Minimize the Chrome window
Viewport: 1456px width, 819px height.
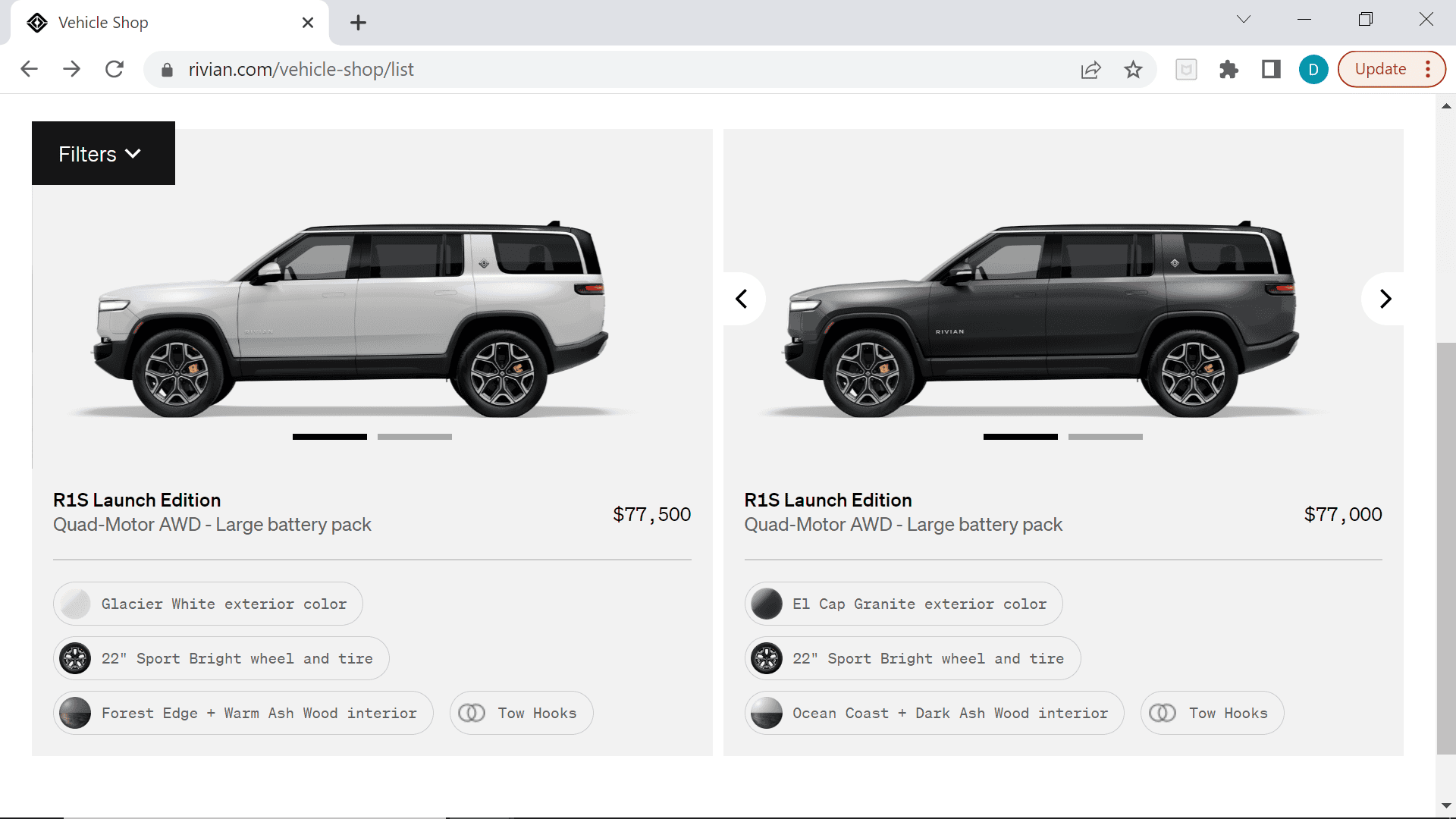1304,20
